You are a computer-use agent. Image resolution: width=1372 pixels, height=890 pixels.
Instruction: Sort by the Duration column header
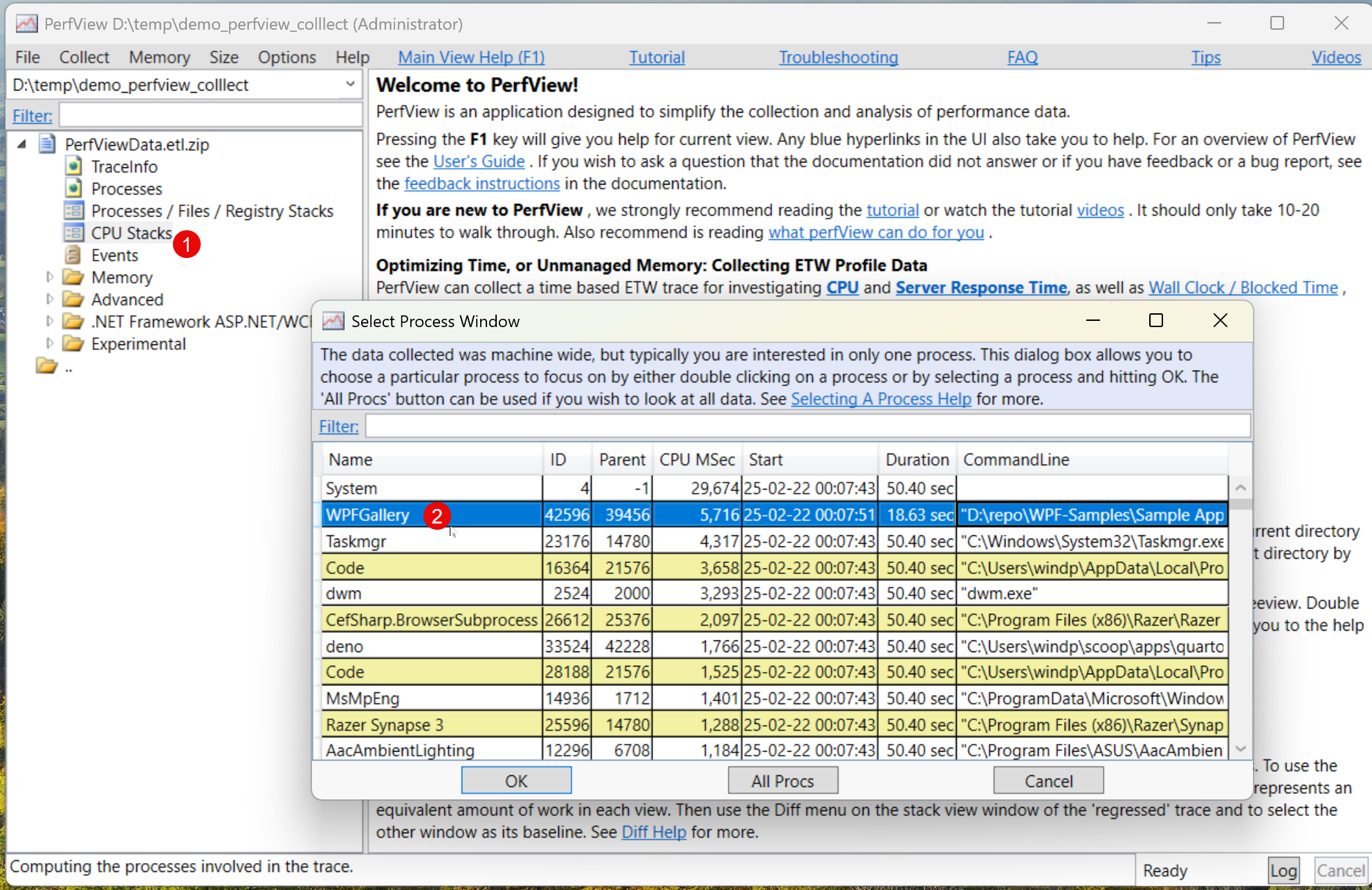[x=917, y=460]
